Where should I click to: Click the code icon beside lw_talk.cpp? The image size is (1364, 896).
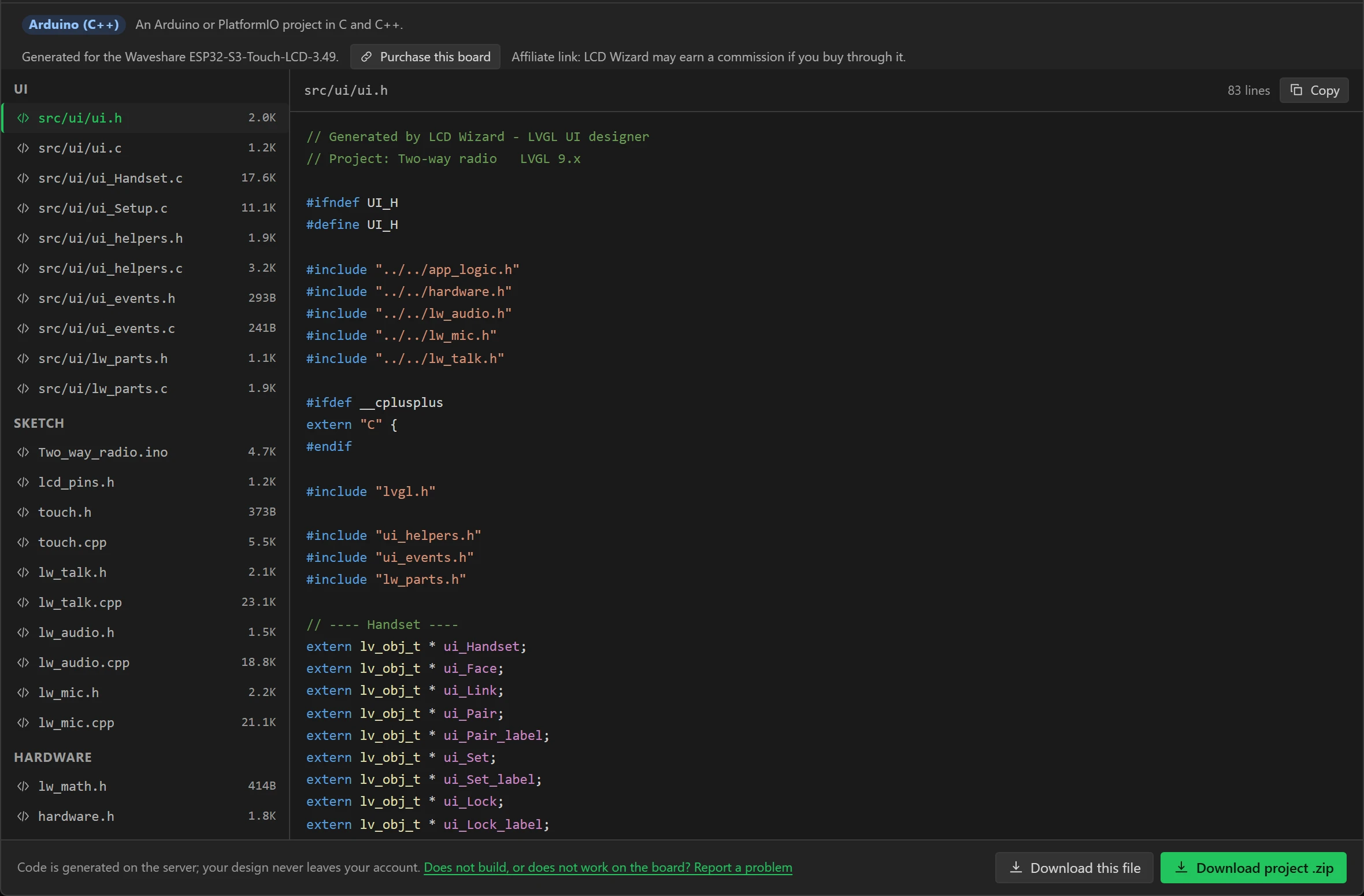click(x=23, y=602)
